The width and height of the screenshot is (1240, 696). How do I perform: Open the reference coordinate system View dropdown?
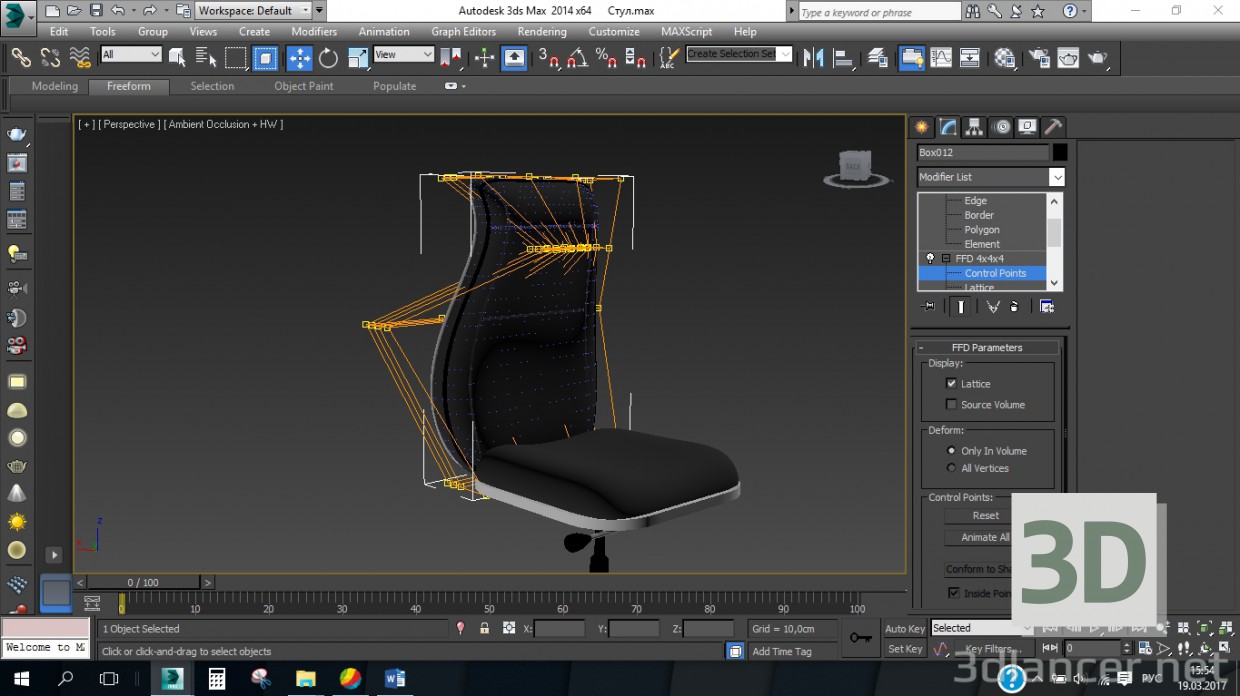pyautogui.click(x=403, y=55)
